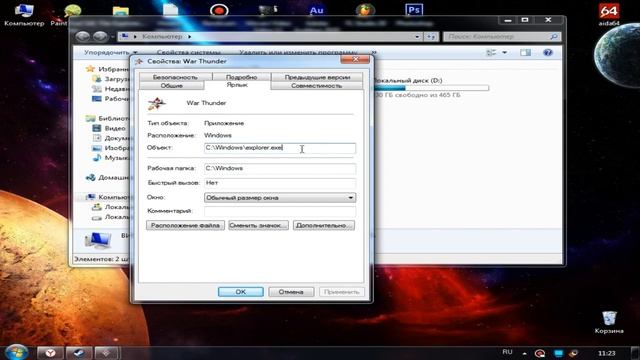Open the recent pages dropdown next to Forward

(113, 37)
